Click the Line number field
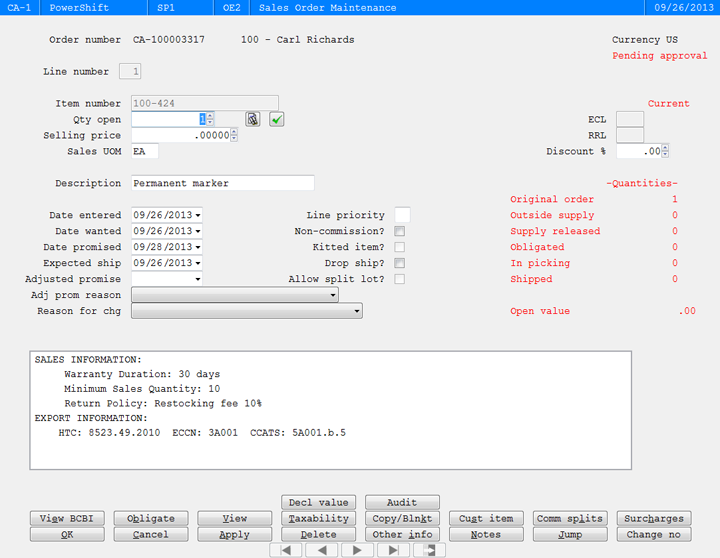 click(130, 72)
